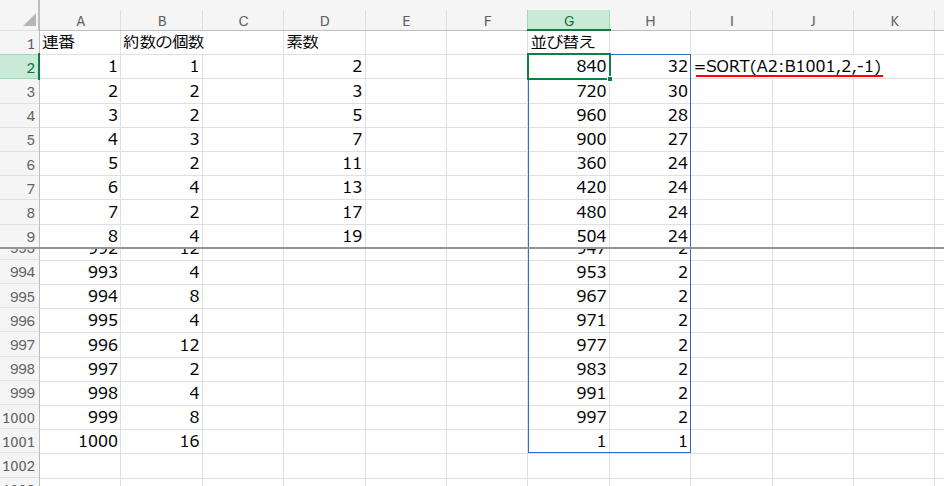
Task: Click the select-all corner triangle
Action: tap(28, 20)
